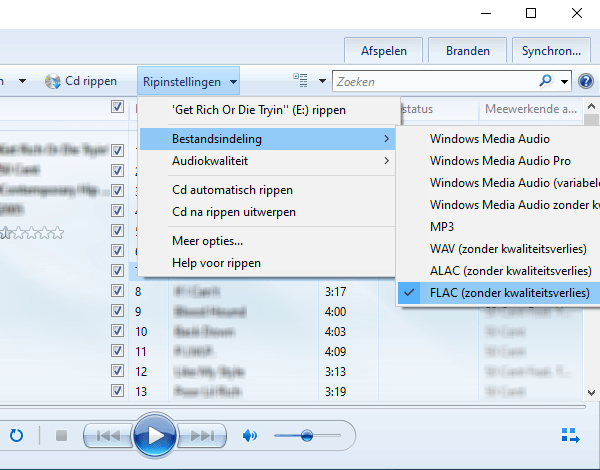Open the Branden tab
Screen dimensions: 600x470
(x=468, y=50)
